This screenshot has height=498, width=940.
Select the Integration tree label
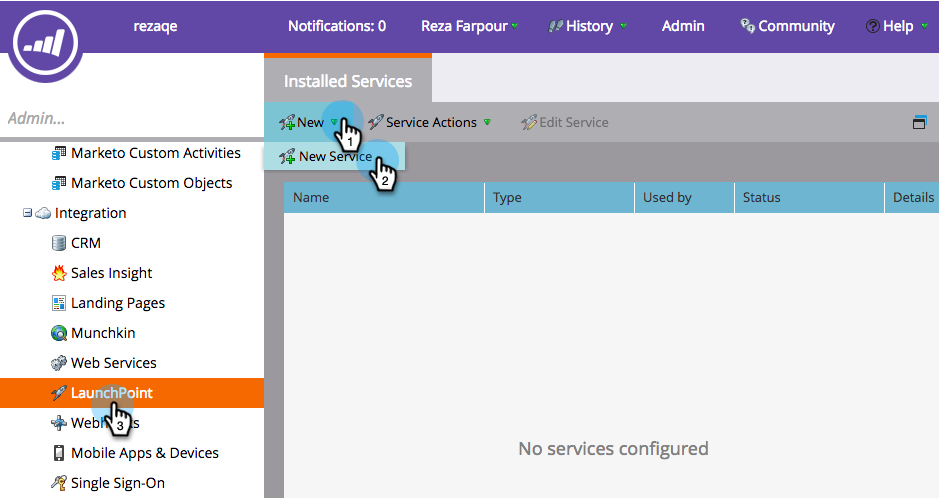coord(91,213)
